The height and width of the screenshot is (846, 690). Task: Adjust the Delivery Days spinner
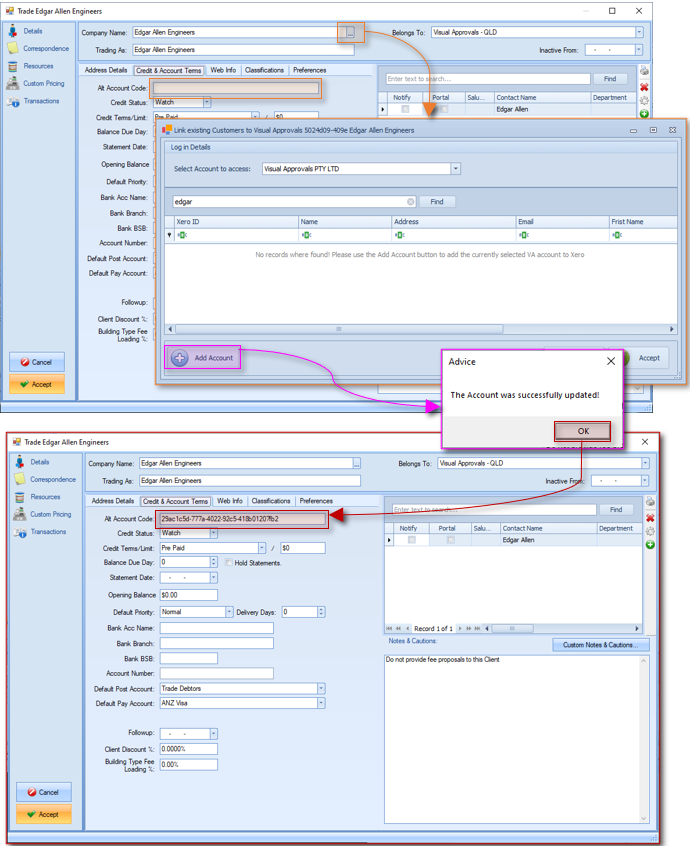click(x=321, y=612)
